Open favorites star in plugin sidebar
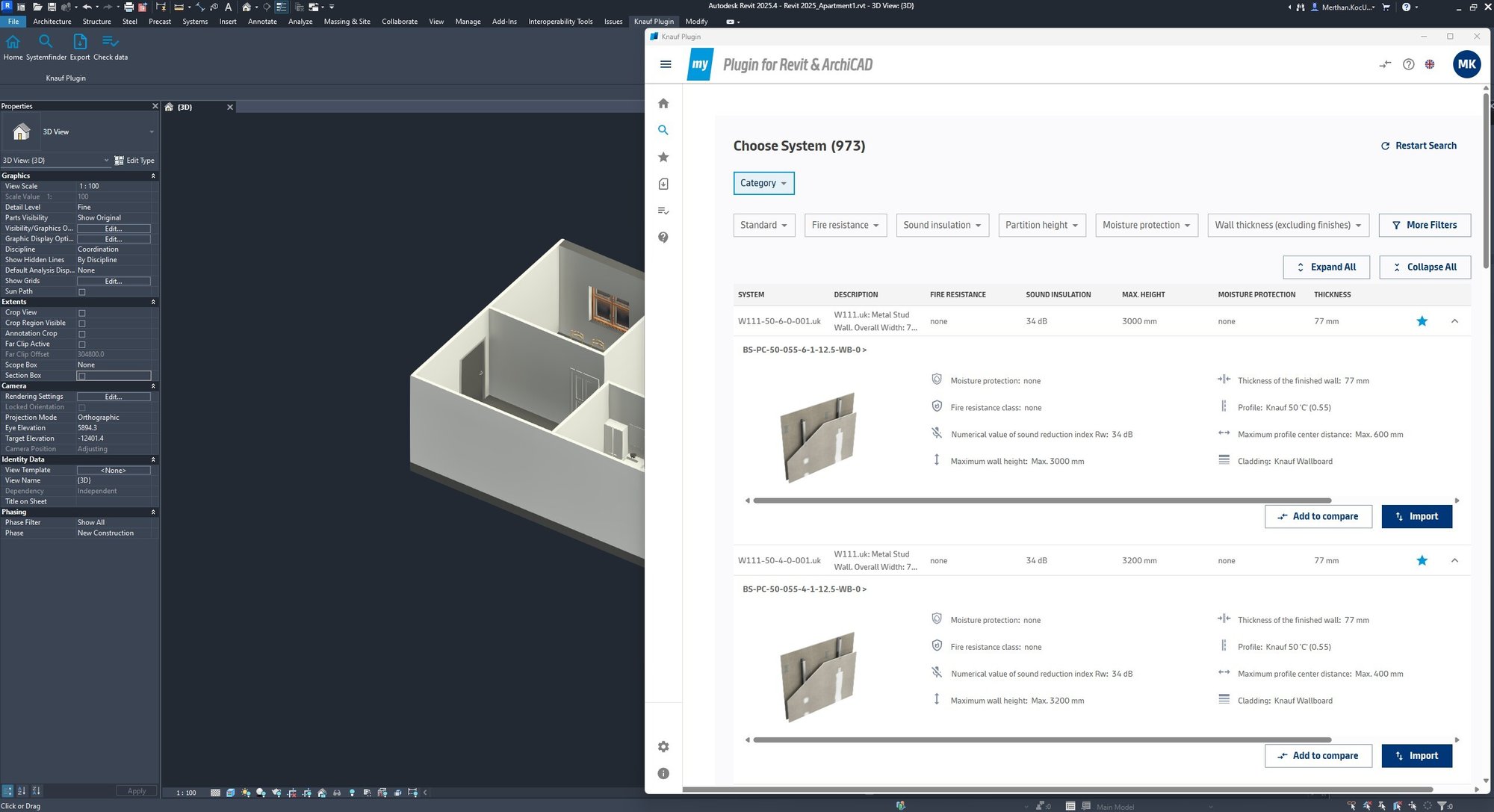The width and height of the screenshot is (1494, 812). (663, 157)
